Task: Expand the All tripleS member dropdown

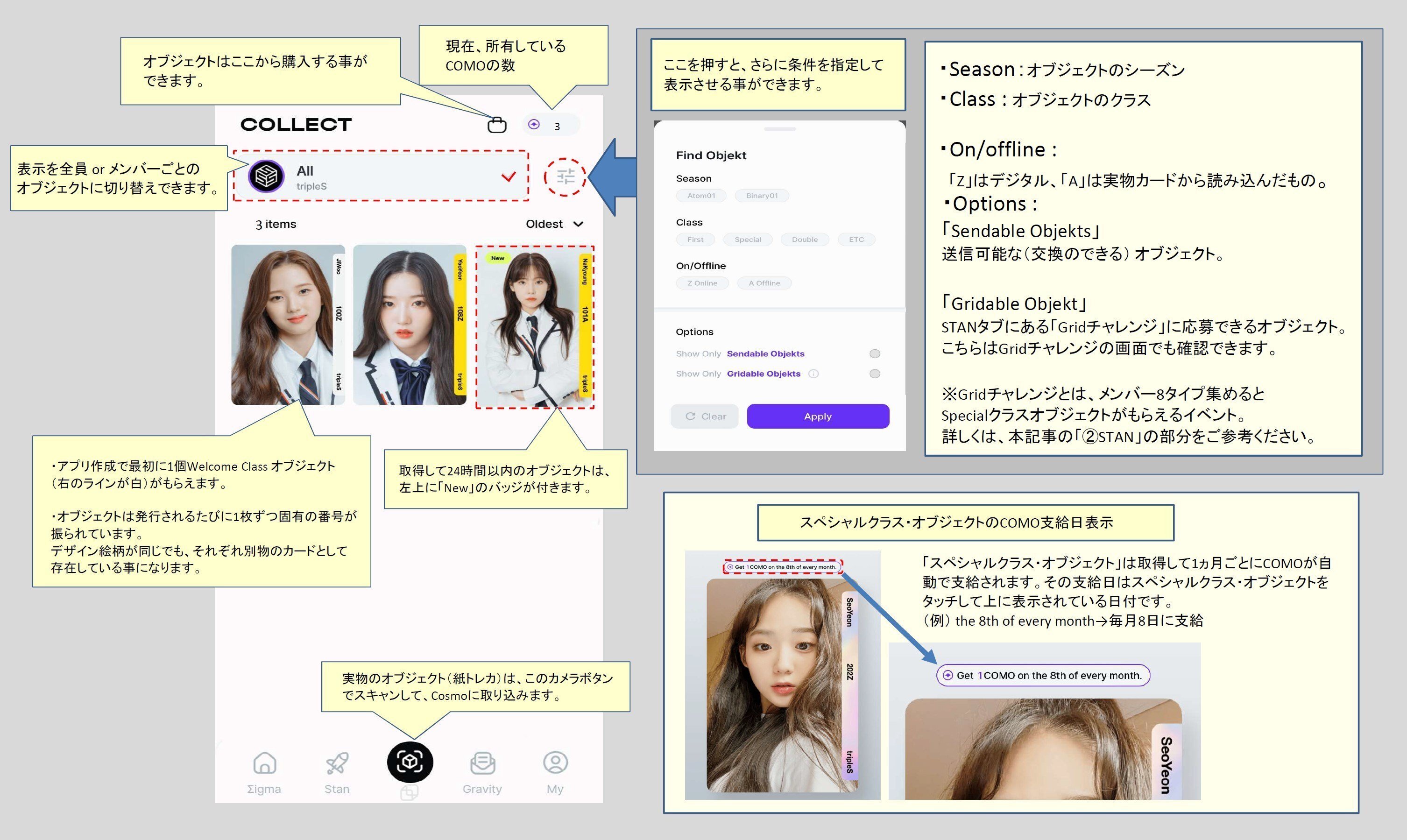Action: tap(382, 176)
